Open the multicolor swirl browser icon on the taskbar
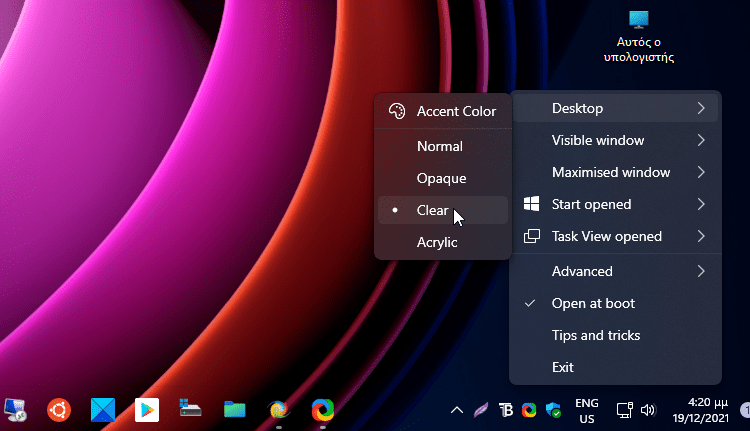 (x=323, y=410)
